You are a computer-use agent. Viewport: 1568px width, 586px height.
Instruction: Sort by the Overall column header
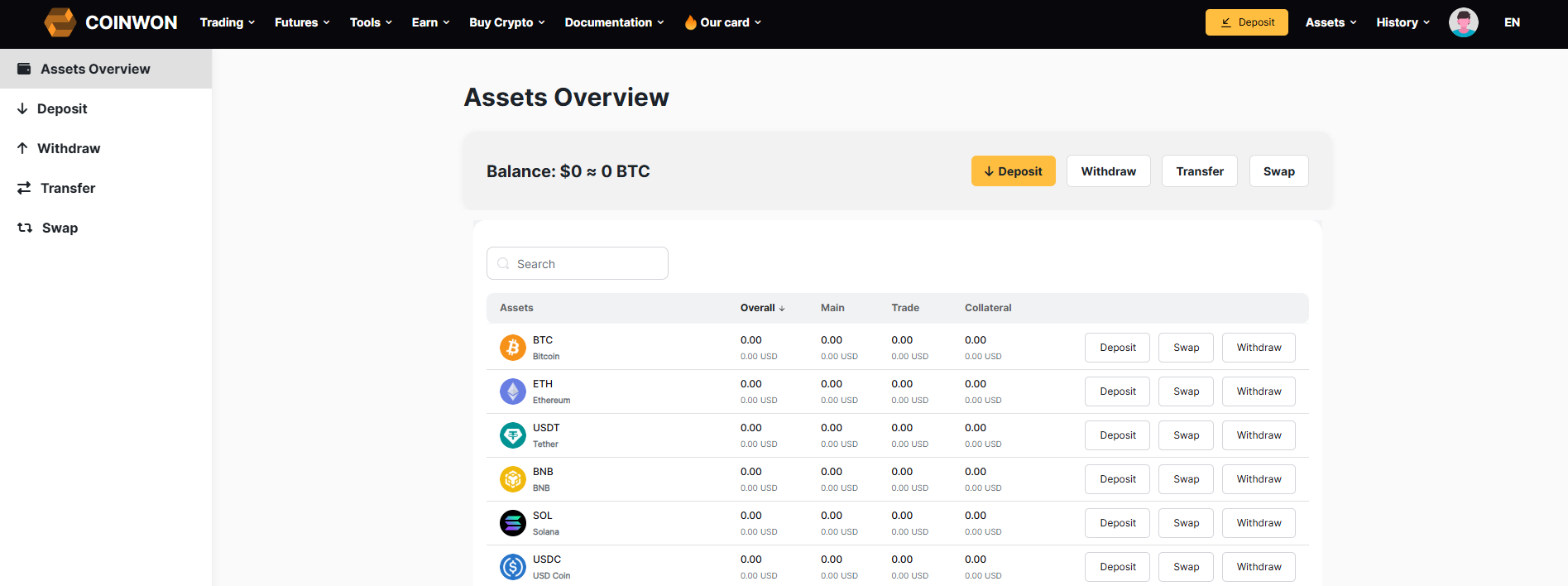pos(762,308)
